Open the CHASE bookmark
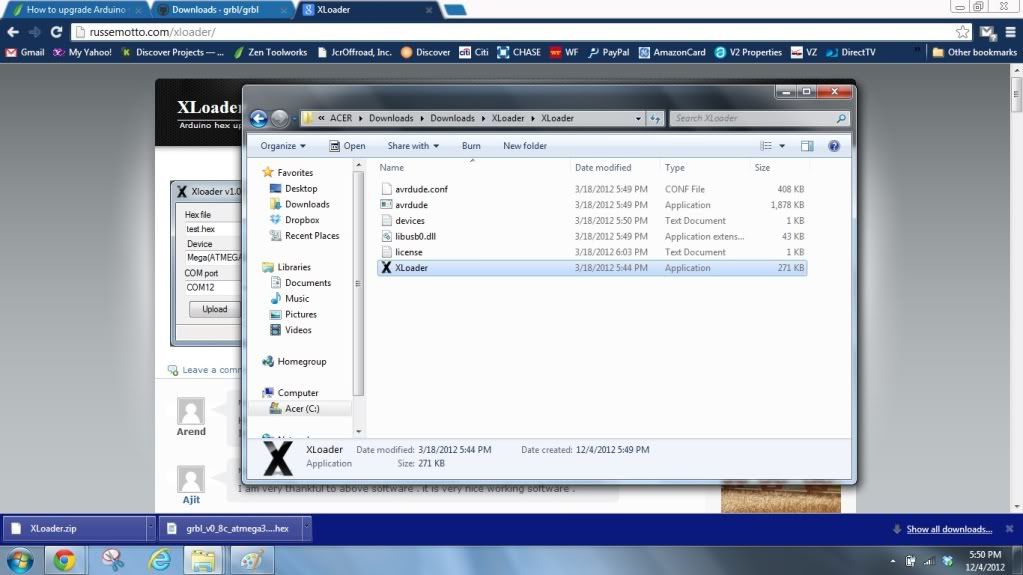Image resolution: width=1023 pixels, height=575 pixels. click(x=519, y=52)
